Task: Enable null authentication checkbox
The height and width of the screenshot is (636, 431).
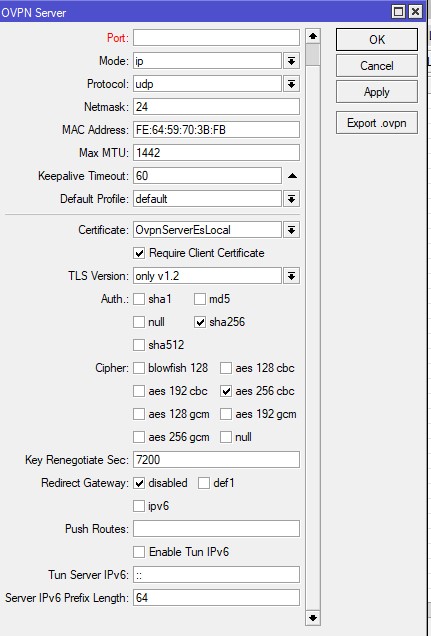Action: tap(139, 322)
